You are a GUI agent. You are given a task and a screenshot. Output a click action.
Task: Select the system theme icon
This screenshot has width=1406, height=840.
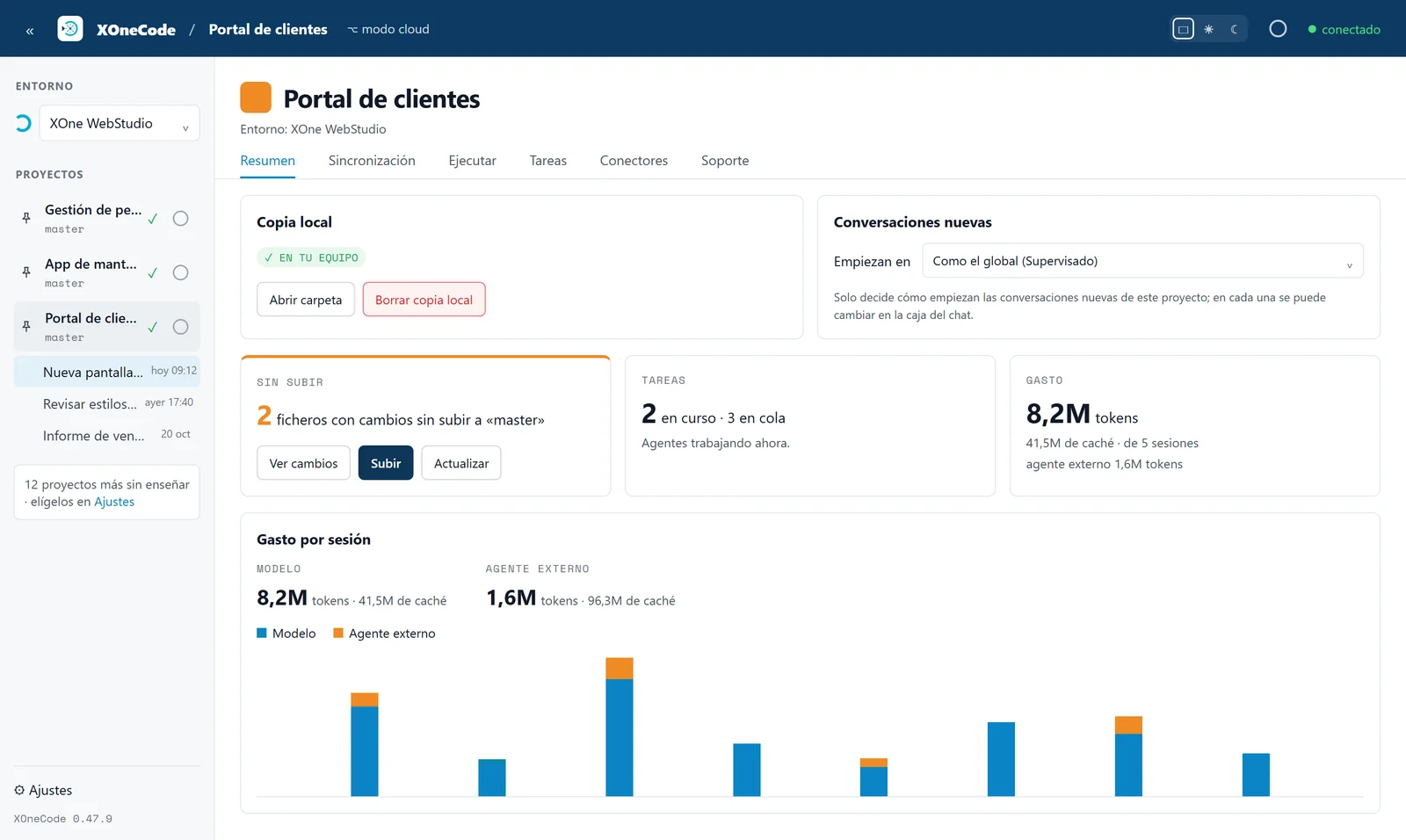pyautogui.click(x=1184, y=29)
